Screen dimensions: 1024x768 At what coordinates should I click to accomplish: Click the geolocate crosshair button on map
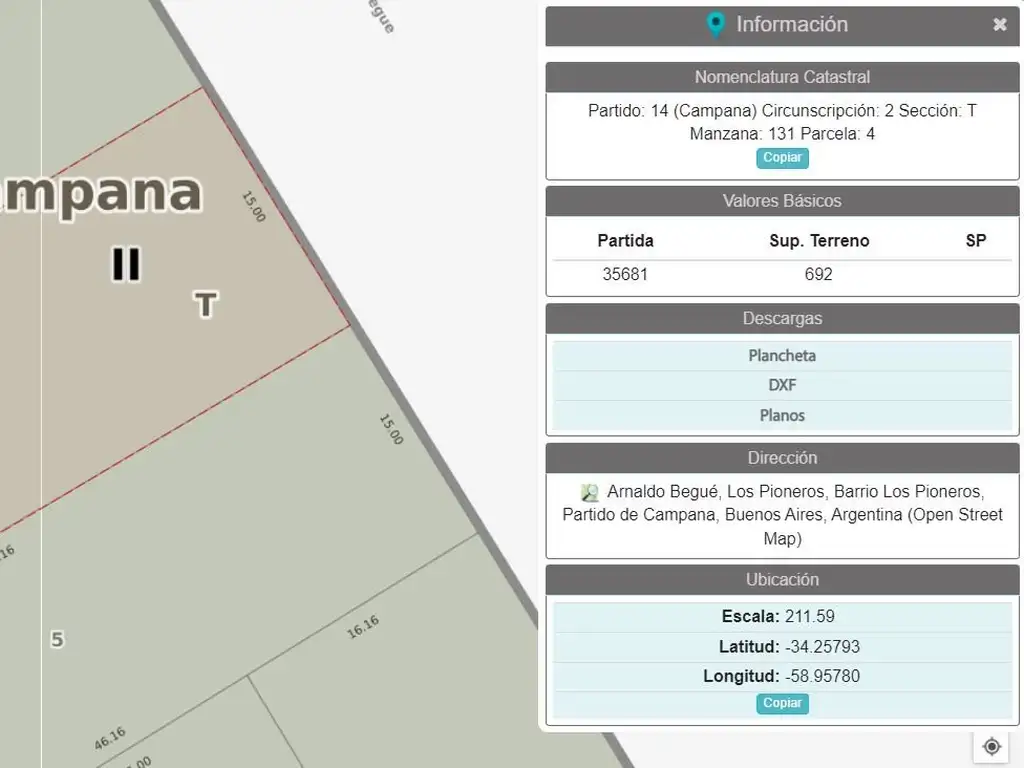tap(991, 746)
